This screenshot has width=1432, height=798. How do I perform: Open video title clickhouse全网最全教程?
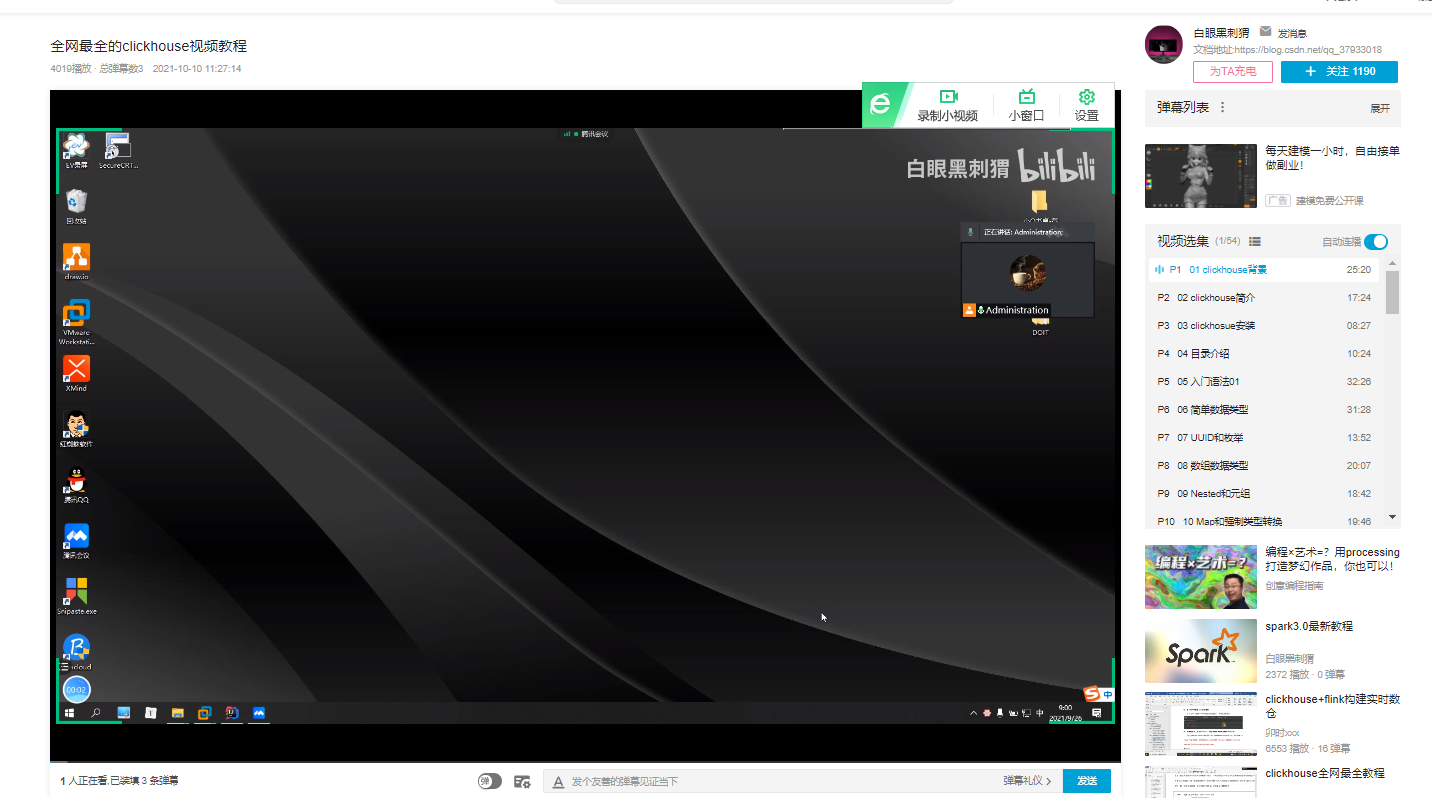1325,773
